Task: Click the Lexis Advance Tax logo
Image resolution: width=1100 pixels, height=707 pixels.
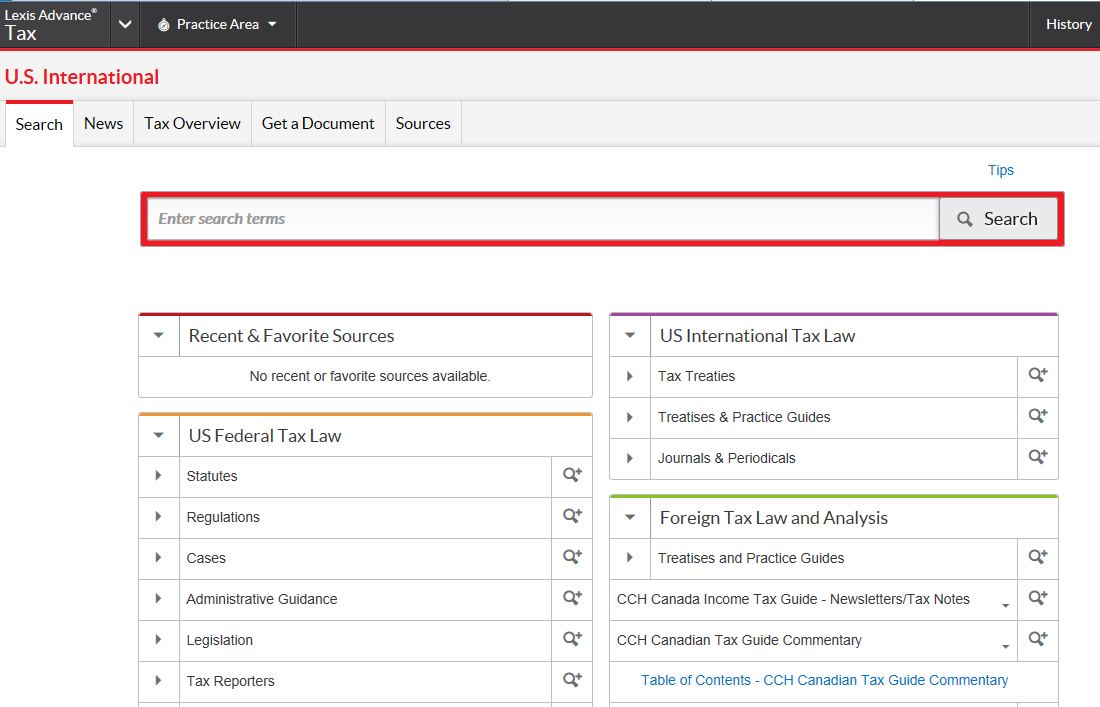Action: point(51,25)
